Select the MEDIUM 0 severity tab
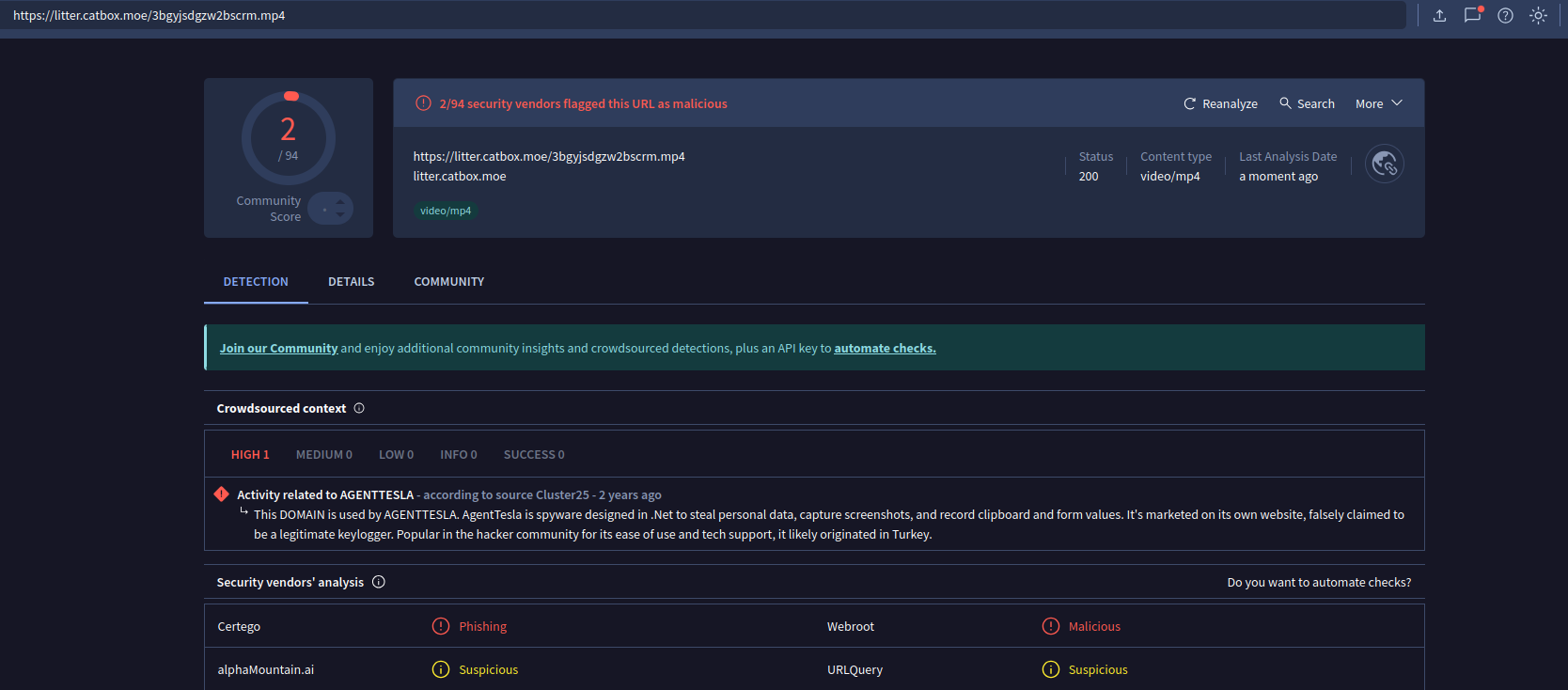This screenshot has width=1568, height=690. coord(324,455)
